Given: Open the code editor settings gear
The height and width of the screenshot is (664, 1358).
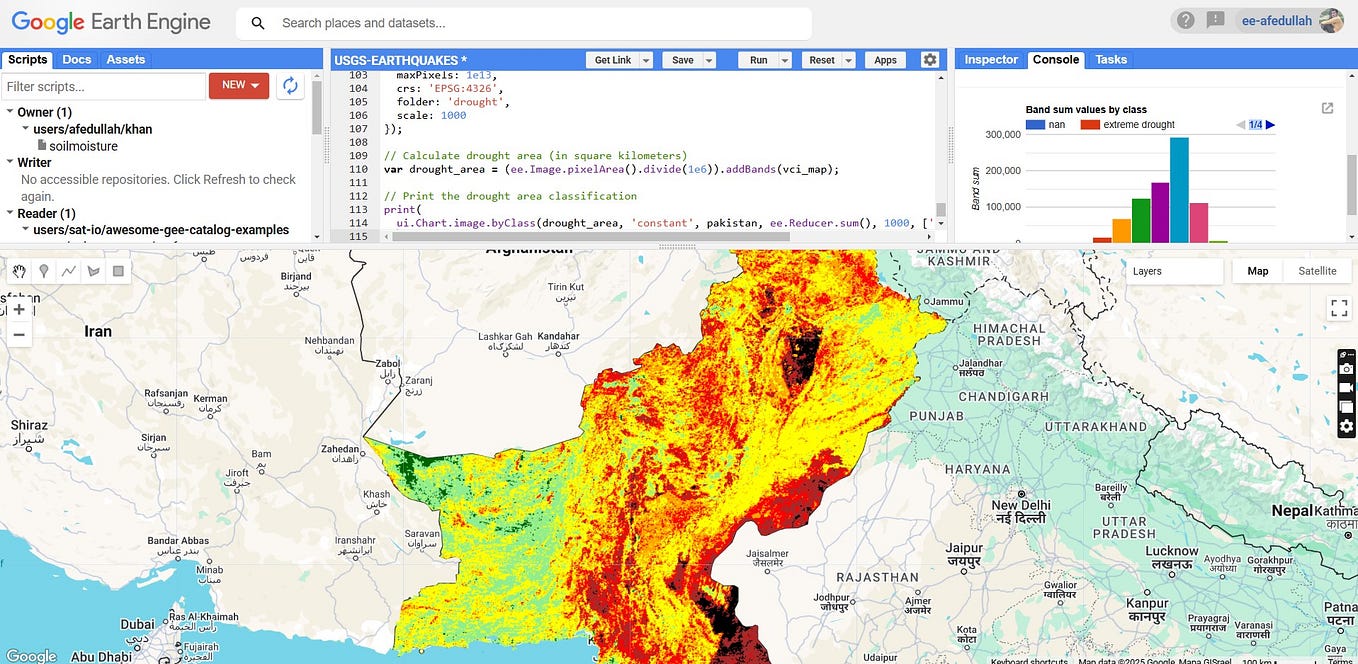Looking at the screenshot, I should coord(930,59).
